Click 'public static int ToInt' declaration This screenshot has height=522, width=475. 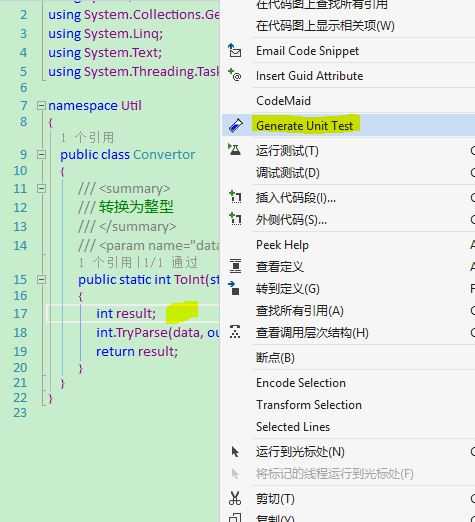point(142,279)
